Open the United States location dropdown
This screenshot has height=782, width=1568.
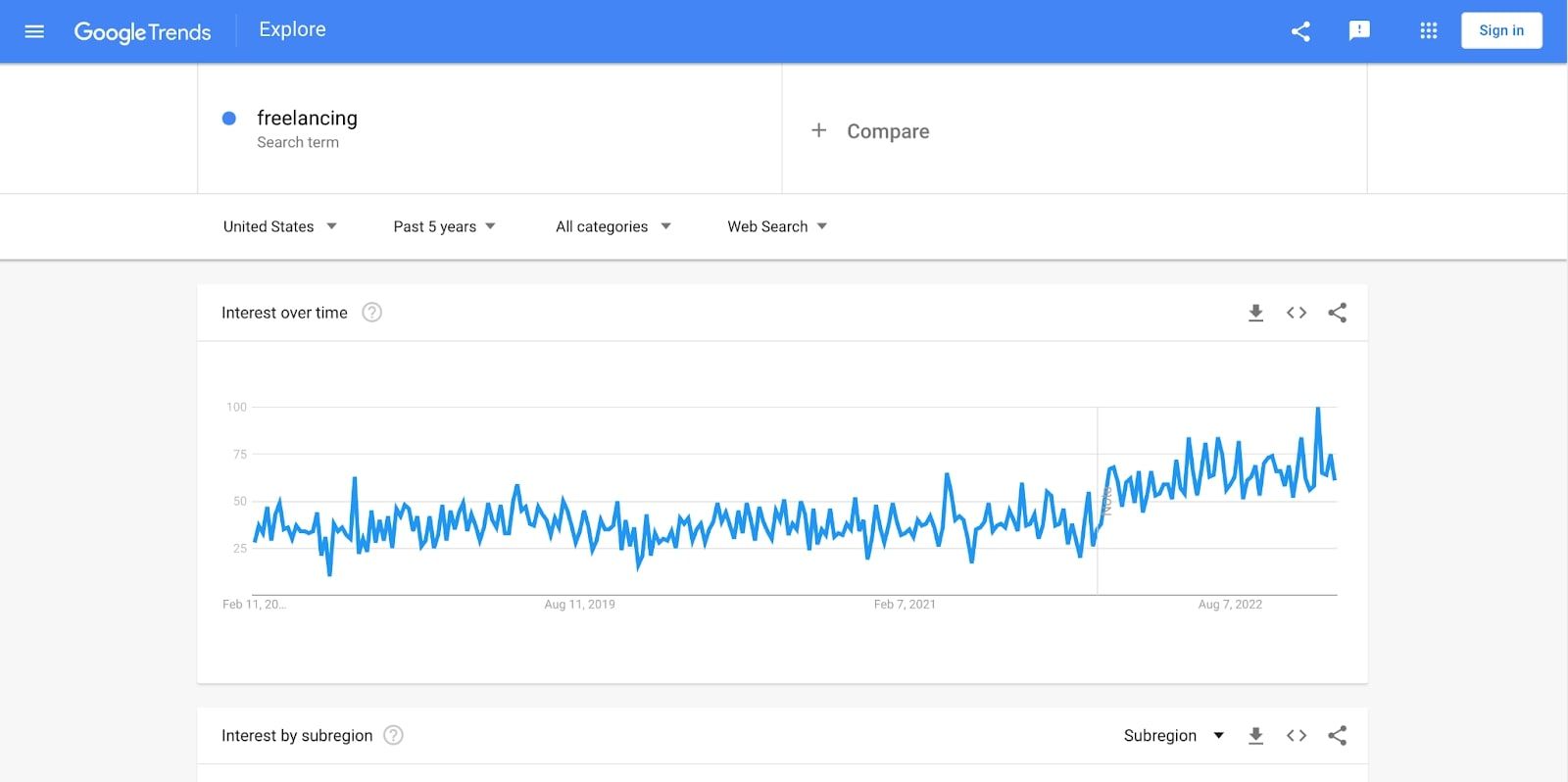coord(280,226)
